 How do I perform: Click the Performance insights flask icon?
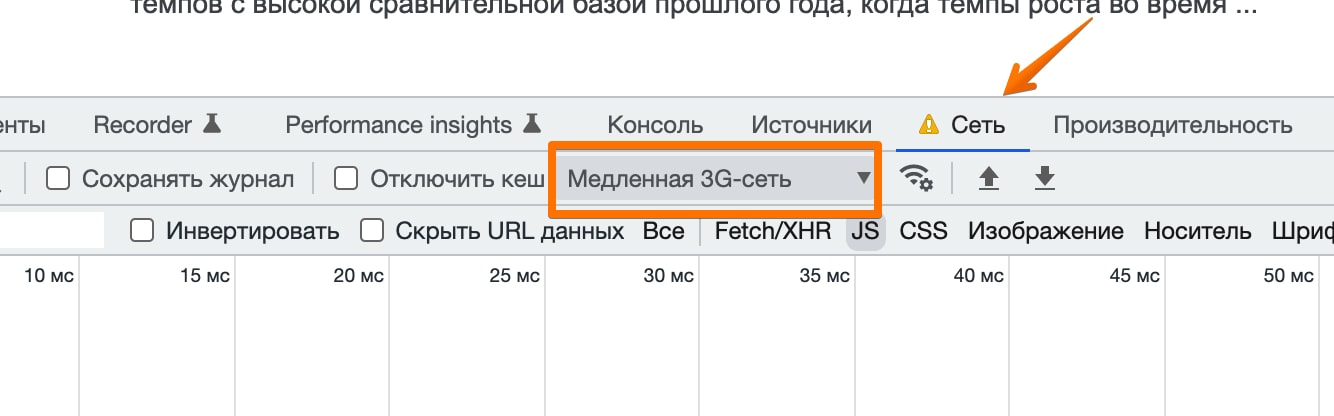pyautogui.click(x=531, y=124)
